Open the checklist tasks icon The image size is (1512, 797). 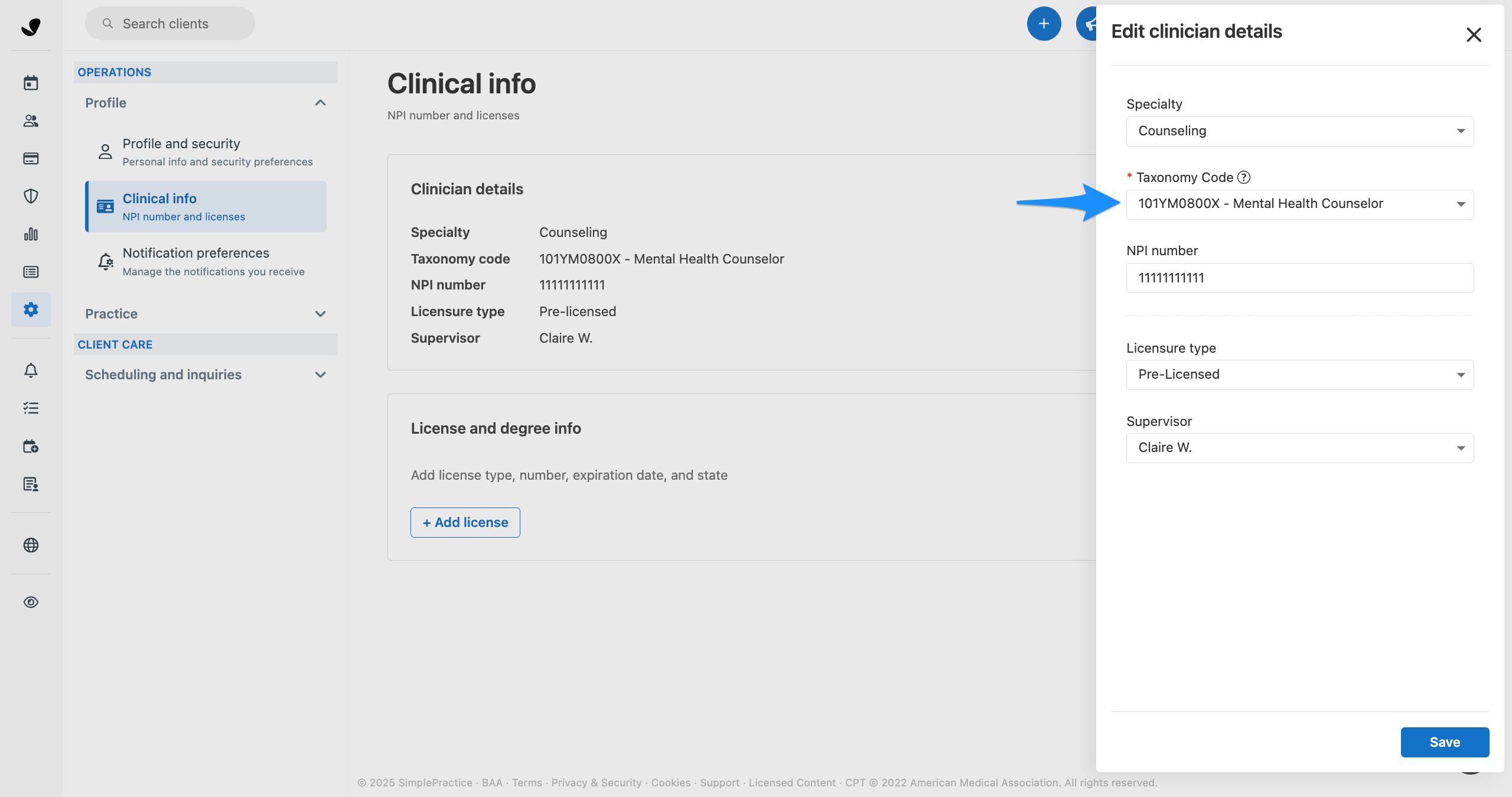click(31, 408)
